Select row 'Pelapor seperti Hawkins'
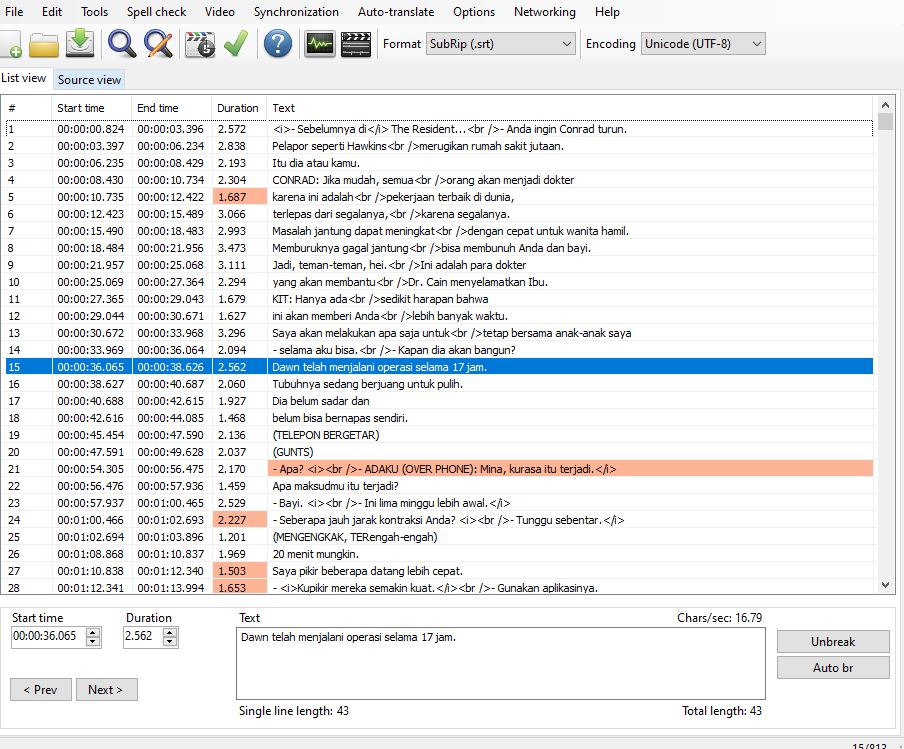Screen dimensions: 904x749 [x=439, y=146]
